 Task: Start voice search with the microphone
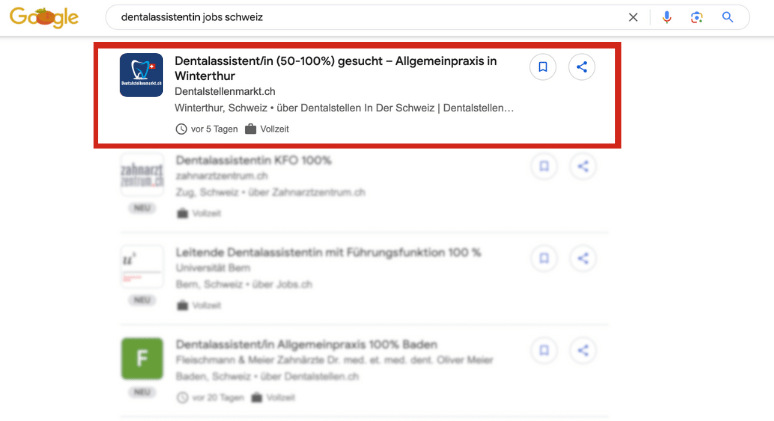(x=666, y=17)
